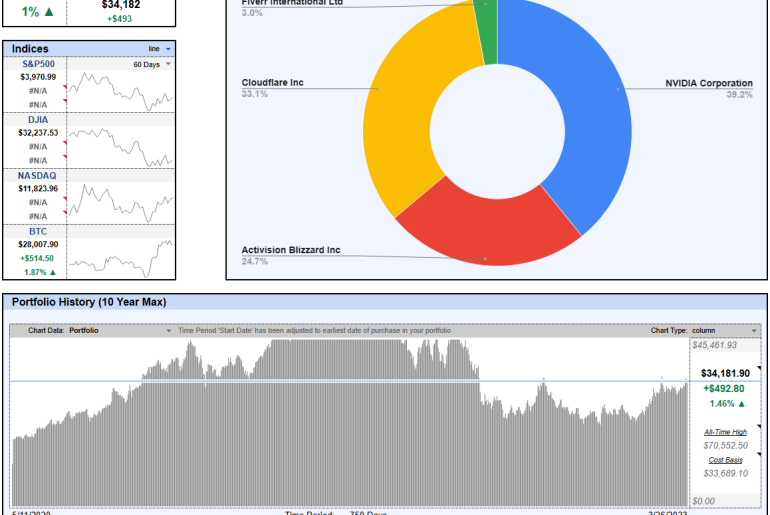Click the red note marker in DJIA row
Screen dimensions: 770x515
[x=66, y=144]
